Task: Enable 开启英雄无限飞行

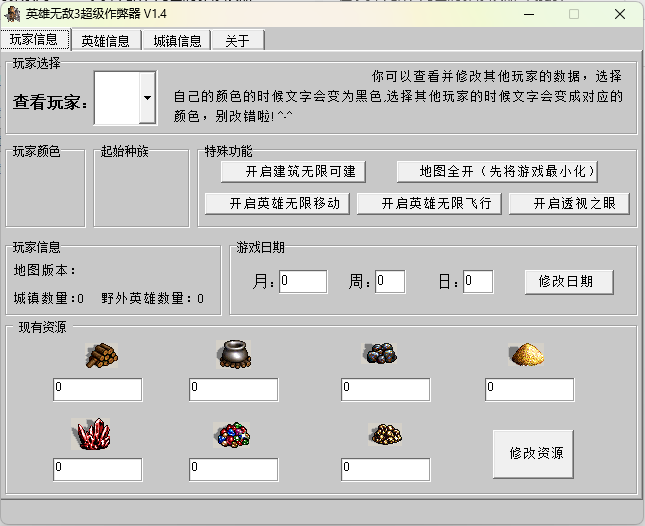Action: coord(429,204)
